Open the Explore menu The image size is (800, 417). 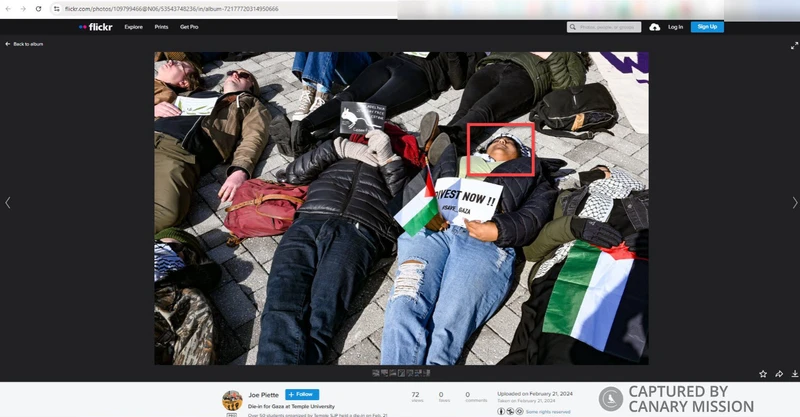click(x=134, y=27)
